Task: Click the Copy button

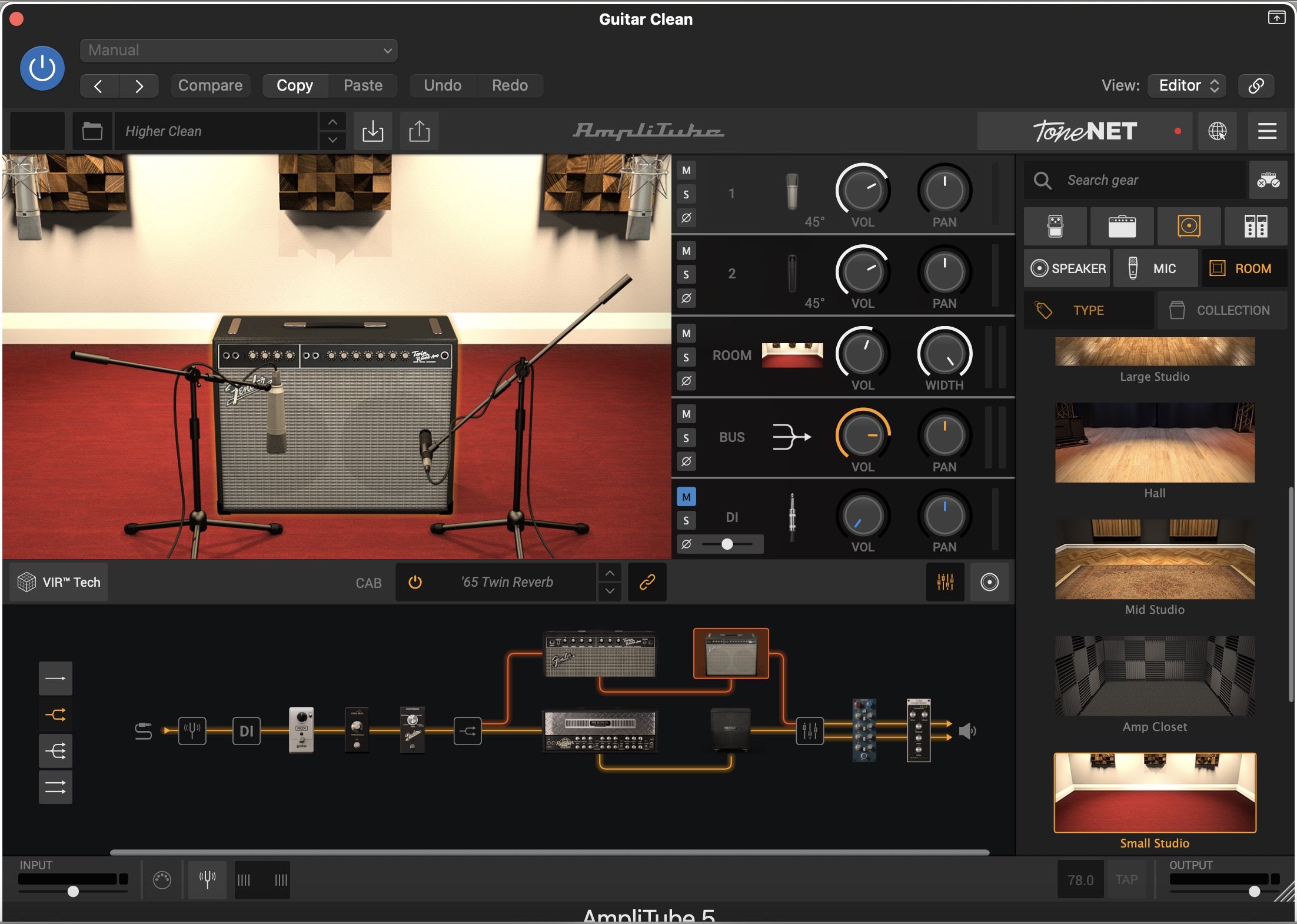Action: pos(295,86)
